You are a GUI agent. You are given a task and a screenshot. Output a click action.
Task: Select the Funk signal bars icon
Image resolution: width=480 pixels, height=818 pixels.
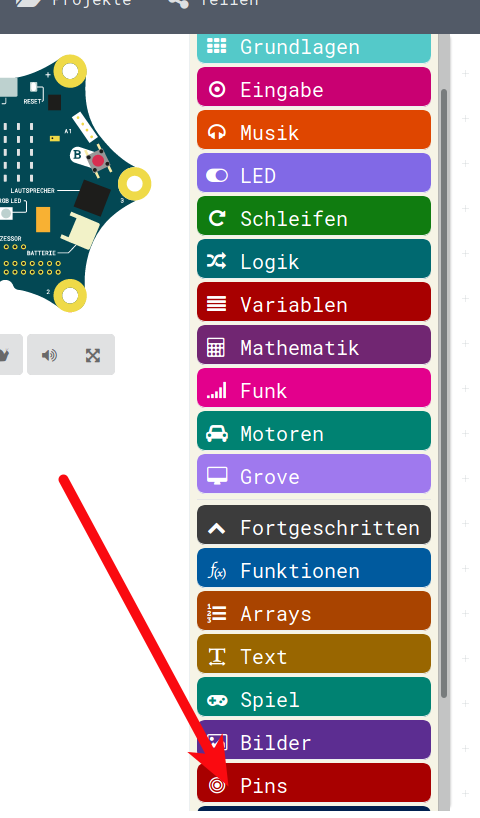(217, 390)
